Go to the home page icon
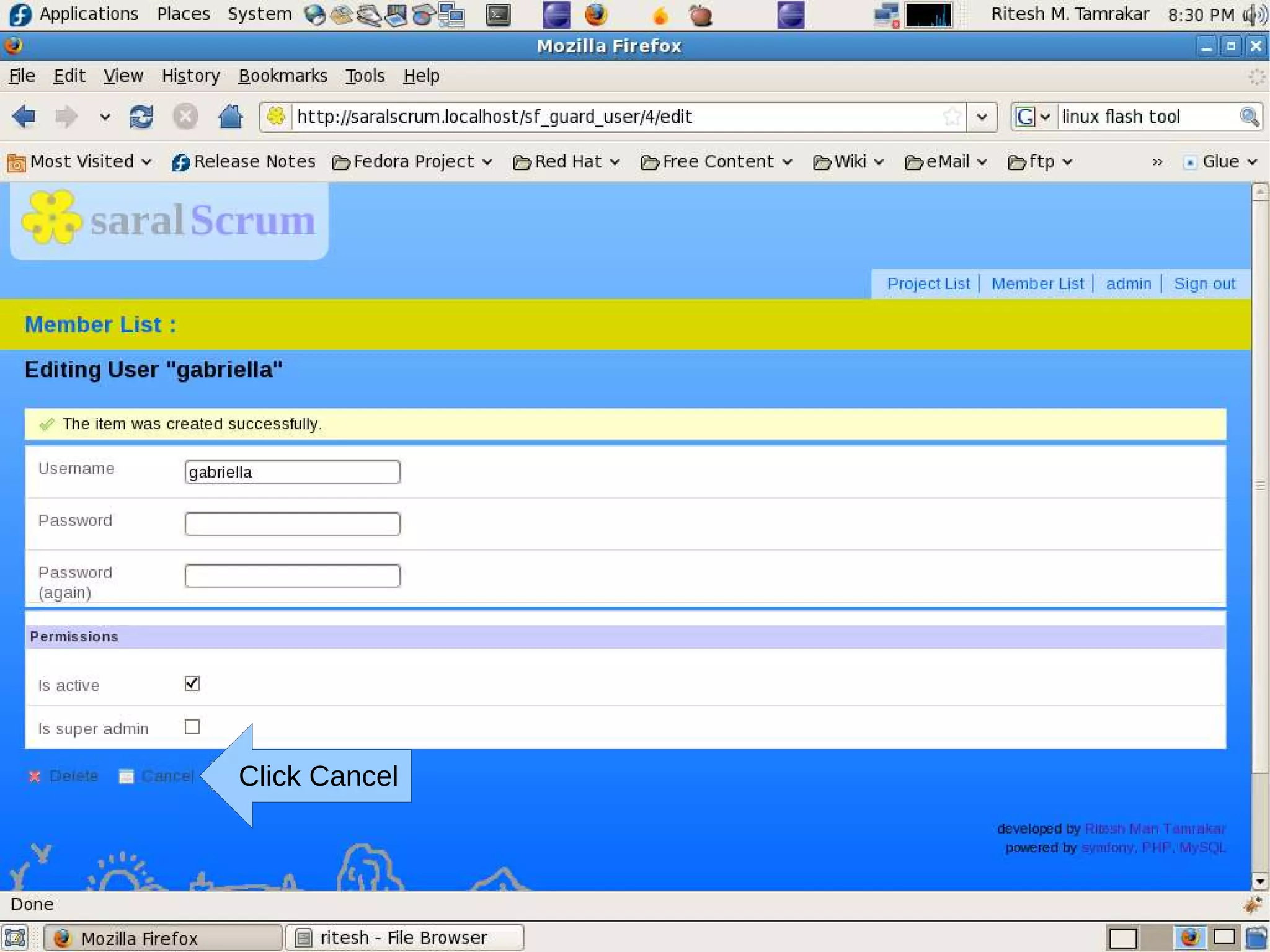The image size is (1270, 952). 230,117
